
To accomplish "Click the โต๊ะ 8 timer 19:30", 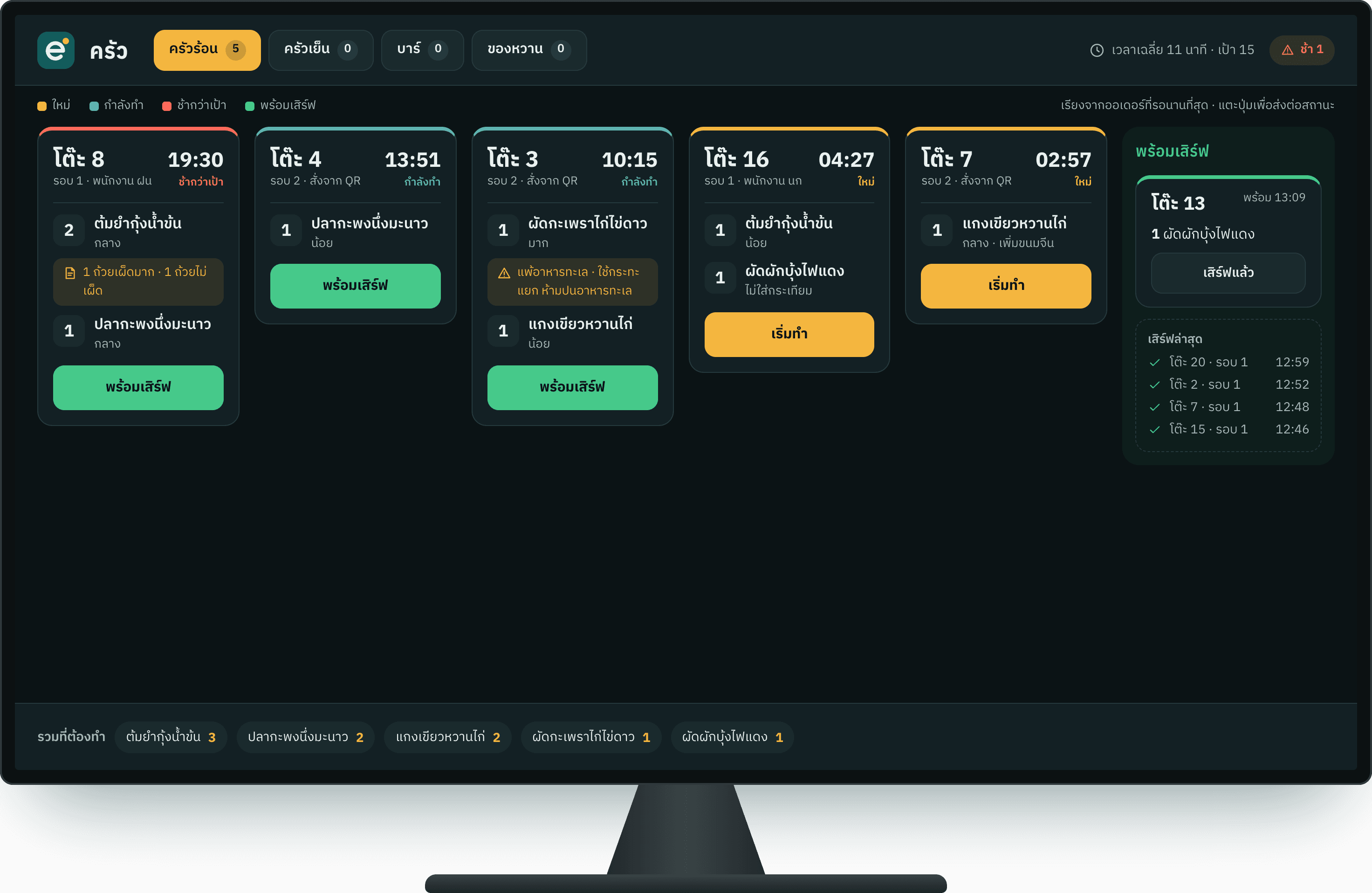I will tap(195, 160).
